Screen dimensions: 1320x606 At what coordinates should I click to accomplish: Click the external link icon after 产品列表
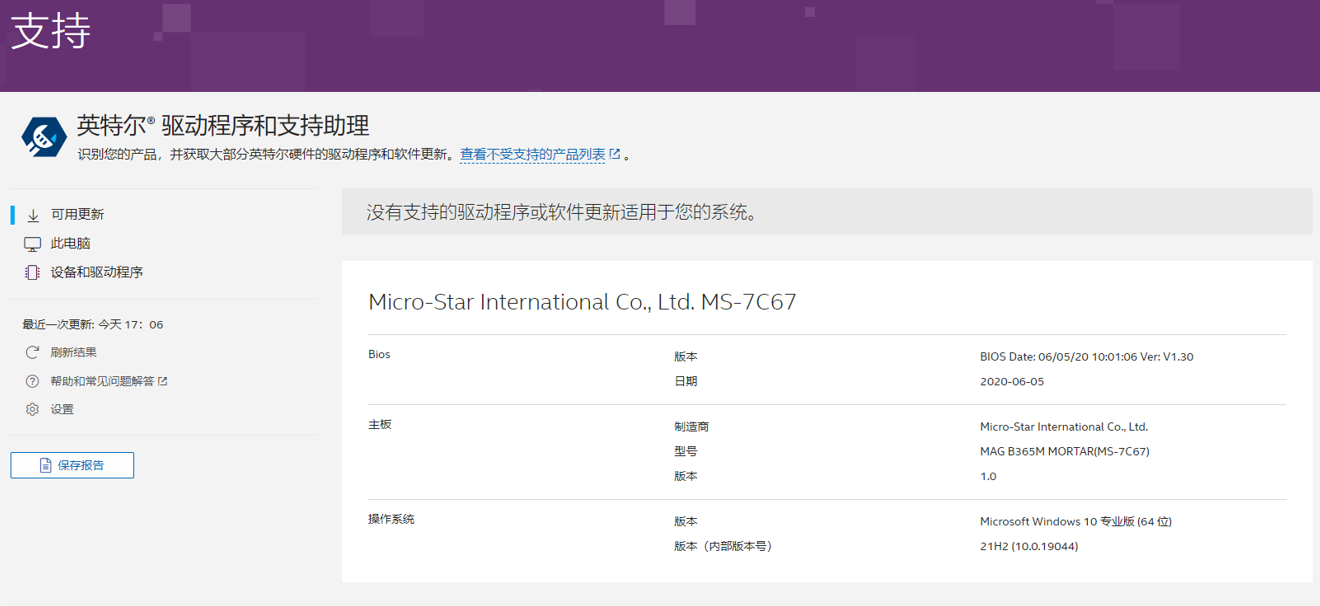point(615,154)
